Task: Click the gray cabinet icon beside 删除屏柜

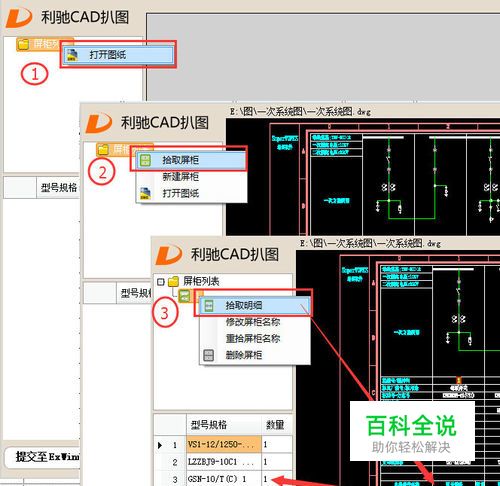Action: 209,355
